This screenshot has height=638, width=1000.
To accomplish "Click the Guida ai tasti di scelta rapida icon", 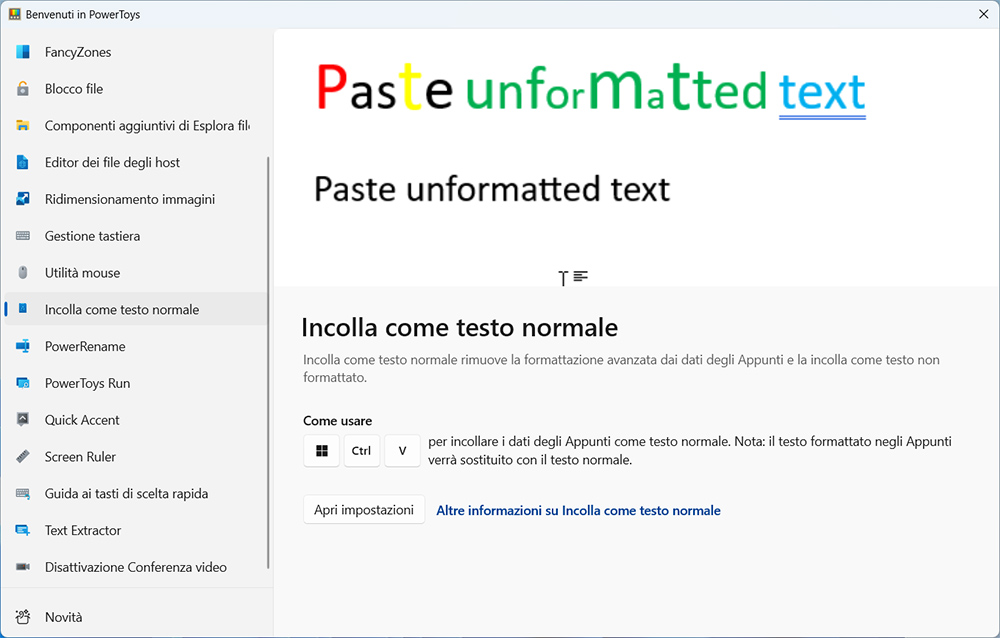I will (x=23, y=494).
